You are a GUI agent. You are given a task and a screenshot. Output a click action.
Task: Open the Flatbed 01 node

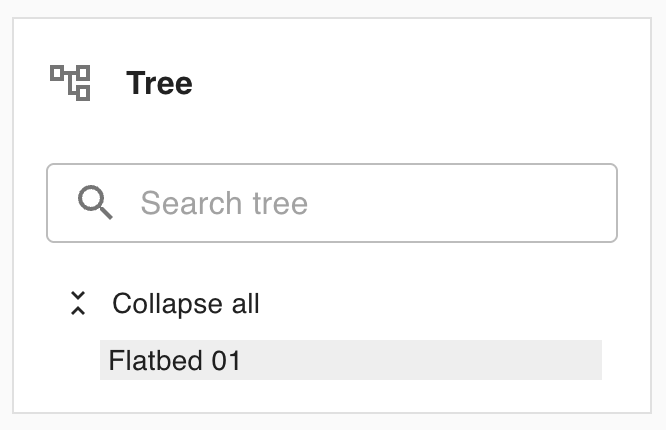click(x=175, y=360)
